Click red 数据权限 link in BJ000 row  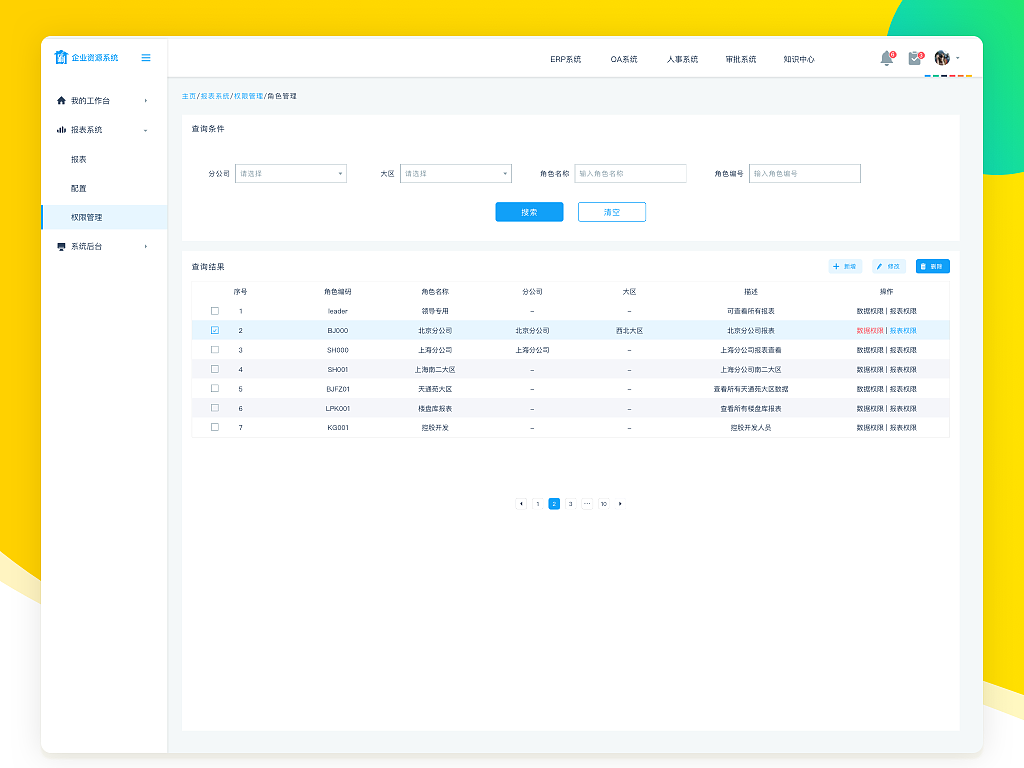(x=870, y=331)
